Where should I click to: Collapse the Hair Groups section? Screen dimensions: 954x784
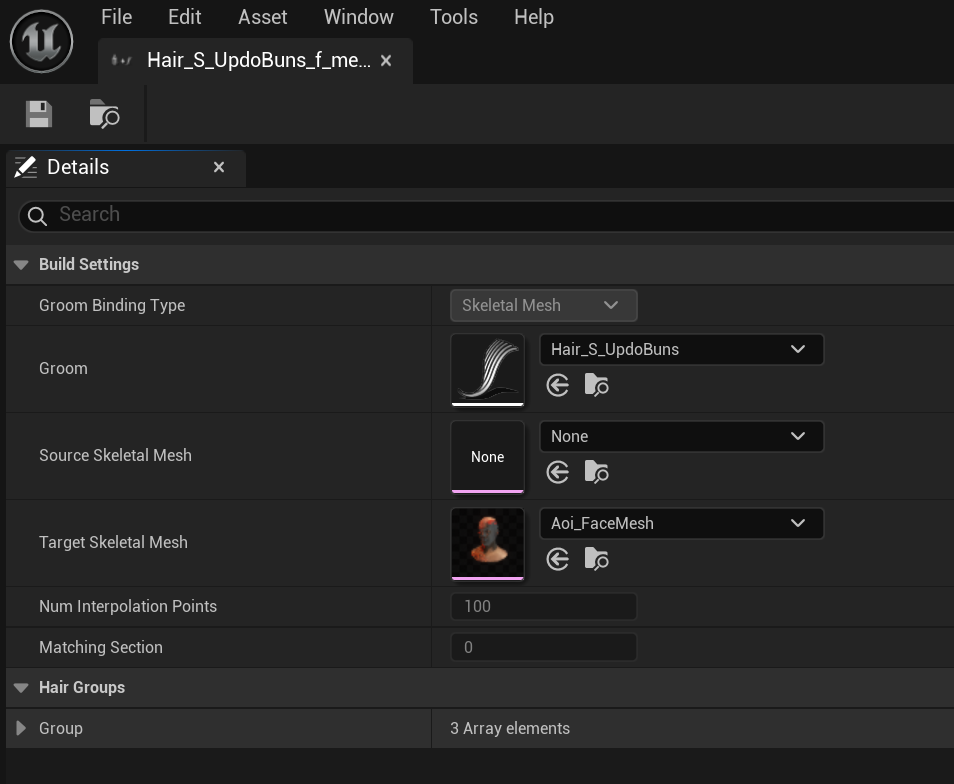click(x=21, y=688)
